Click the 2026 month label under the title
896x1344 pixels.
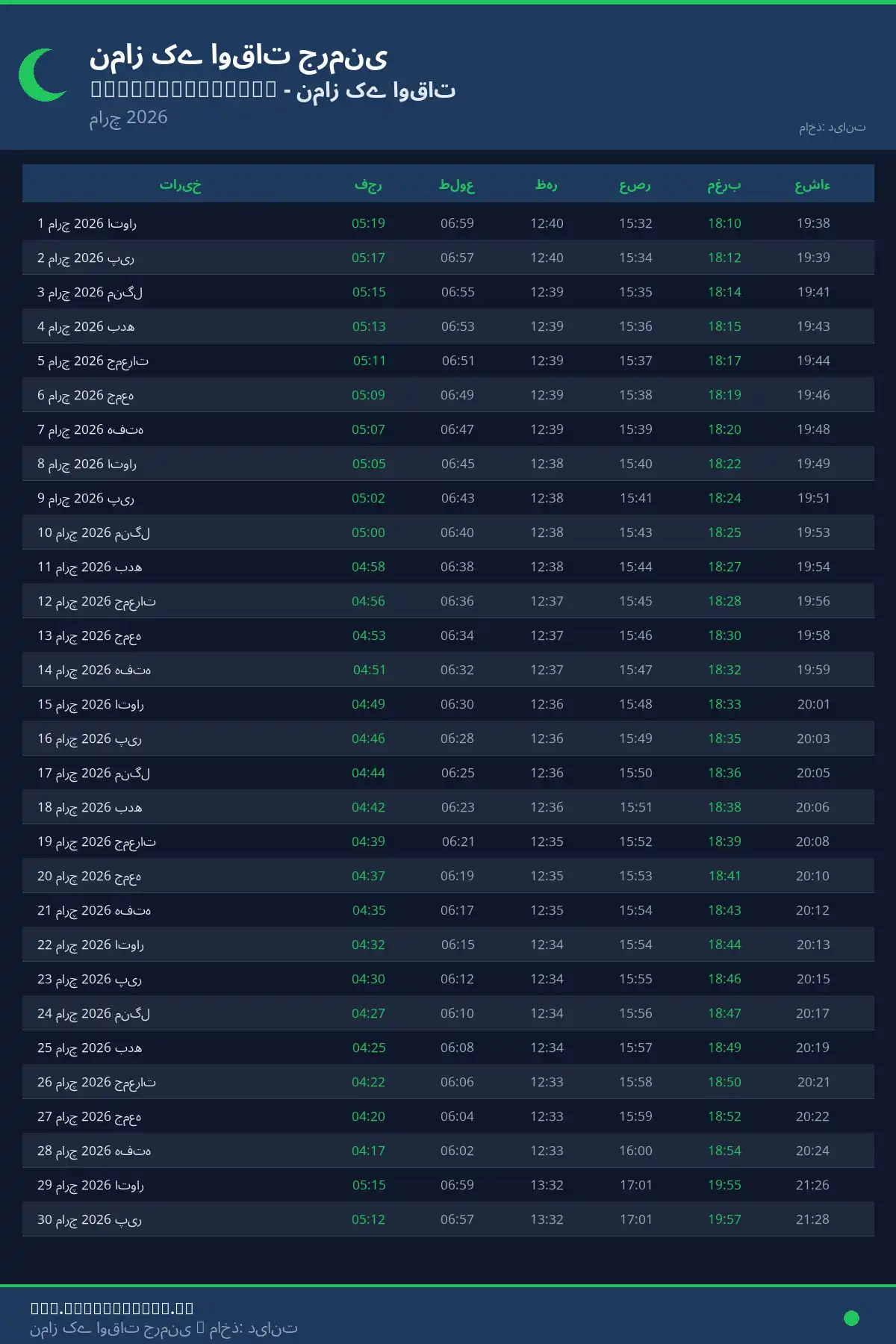tap(128, 117)
